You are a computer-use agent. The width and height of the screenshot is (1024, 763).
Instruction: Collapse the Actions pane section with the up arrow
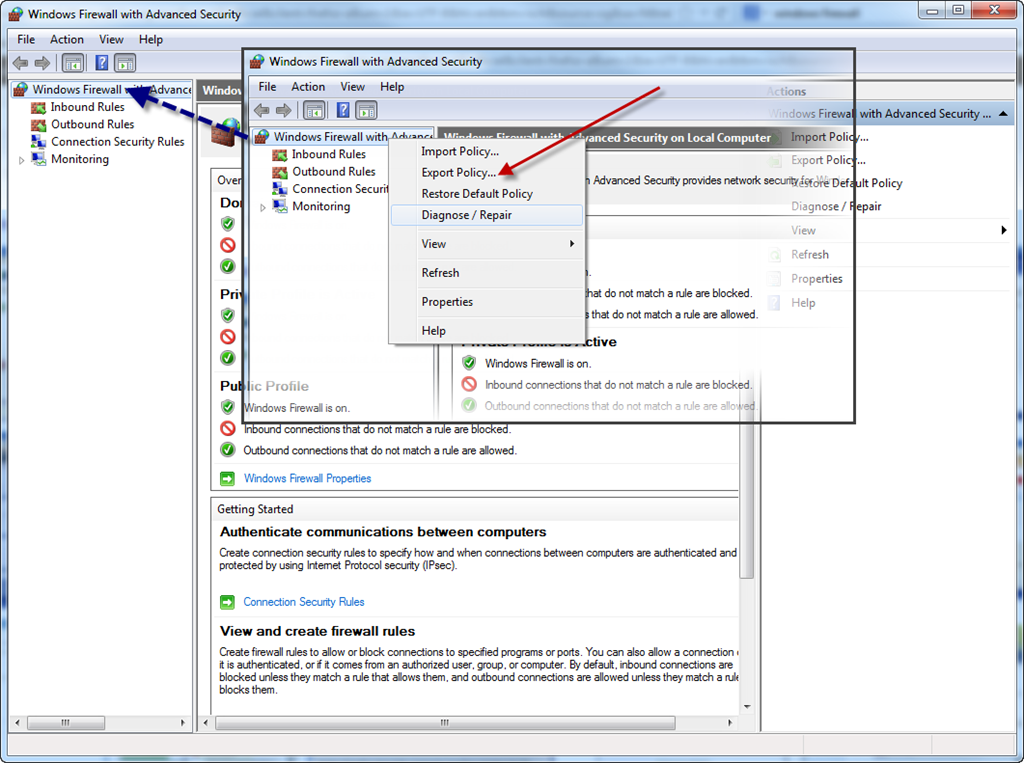coord(1004,114)
